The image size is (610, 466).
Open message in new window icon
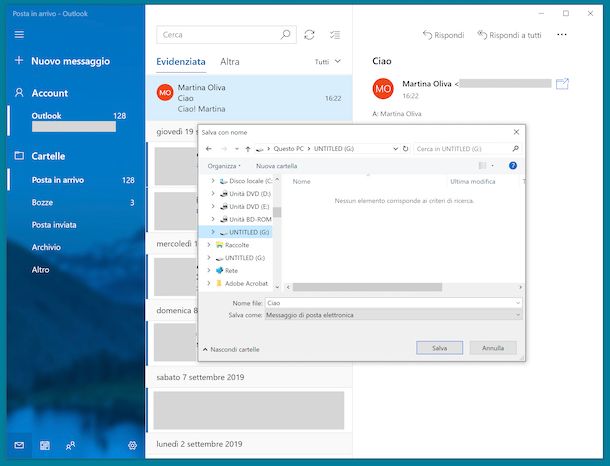click(562, 84)
